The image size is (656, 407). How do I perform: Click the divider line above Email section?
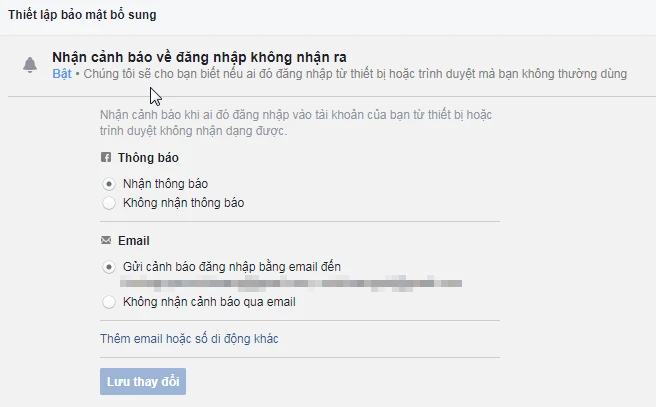point(299,222)
